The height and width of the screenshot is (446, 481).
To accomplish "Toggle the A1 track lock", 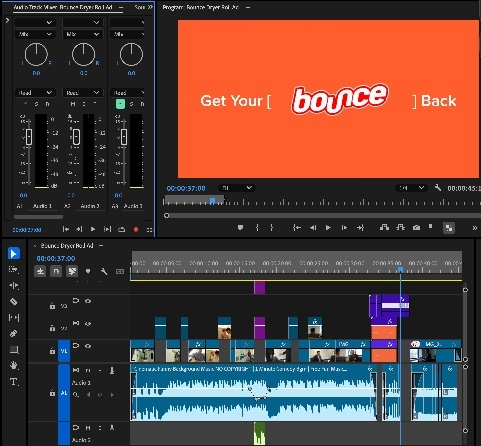I will [52, 393].
